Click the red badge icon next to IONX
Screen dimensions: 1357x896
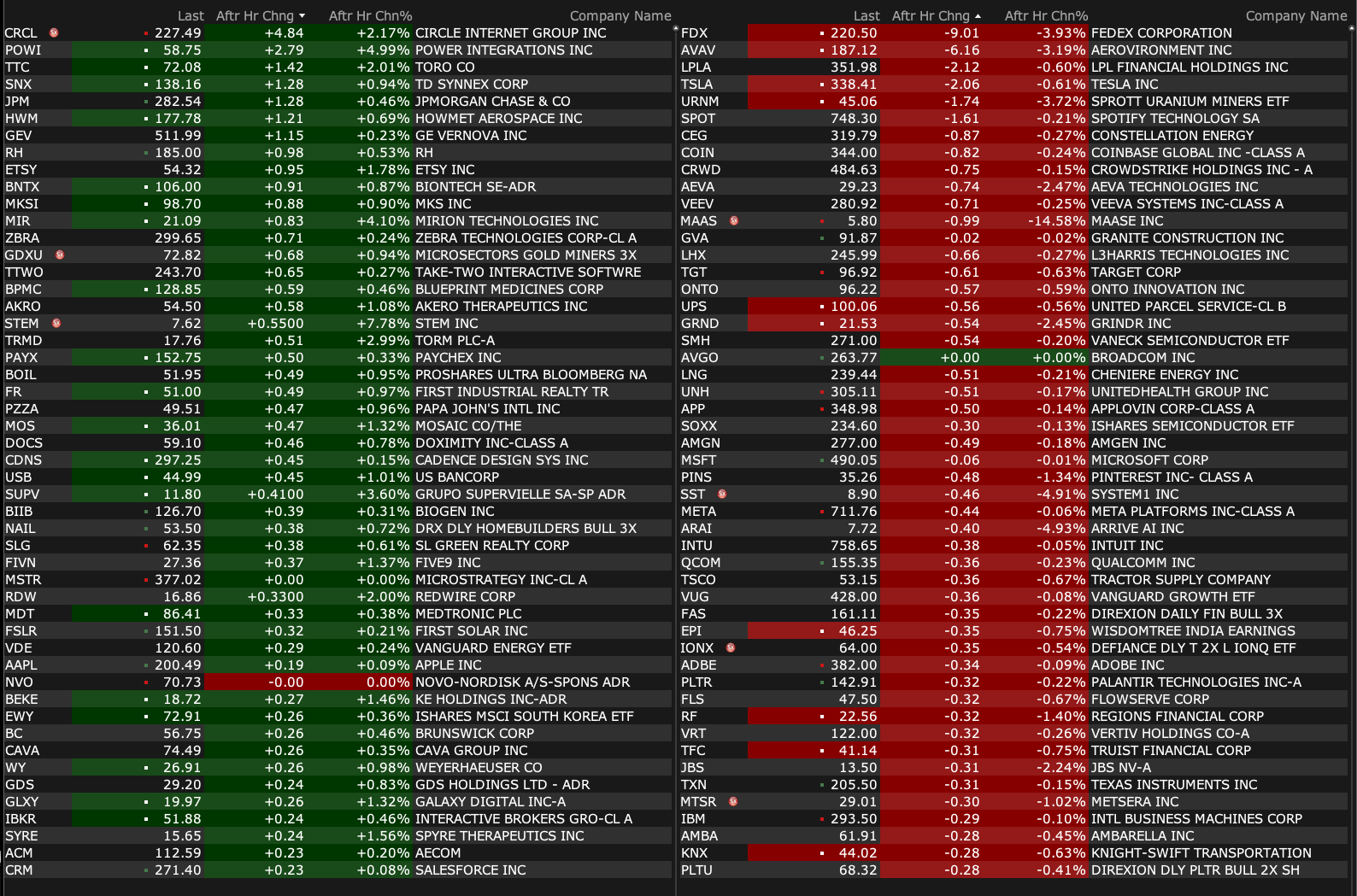[731, 648]
